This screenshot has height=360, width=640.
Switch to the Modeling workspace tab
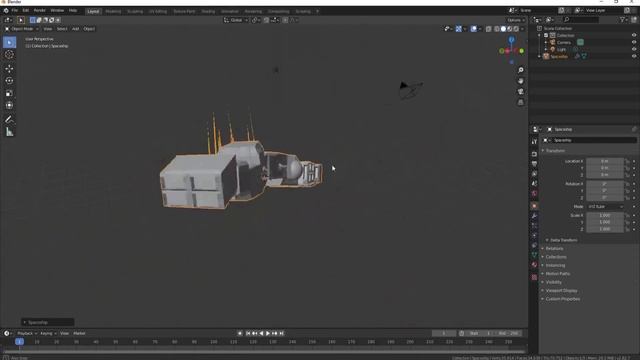(113, 11)
